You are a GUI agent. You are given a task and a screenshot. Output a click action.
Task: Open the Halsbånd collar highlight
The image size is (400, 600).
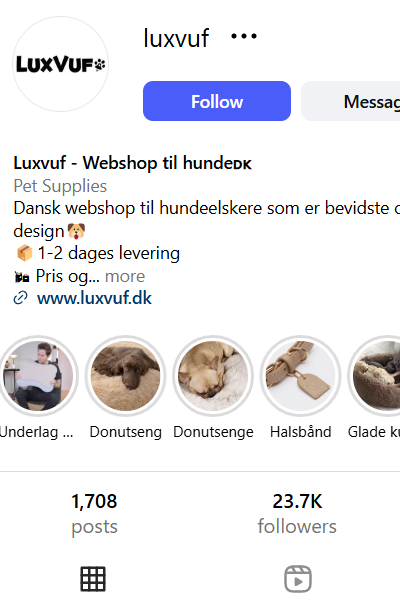click(x=300, y=376)
